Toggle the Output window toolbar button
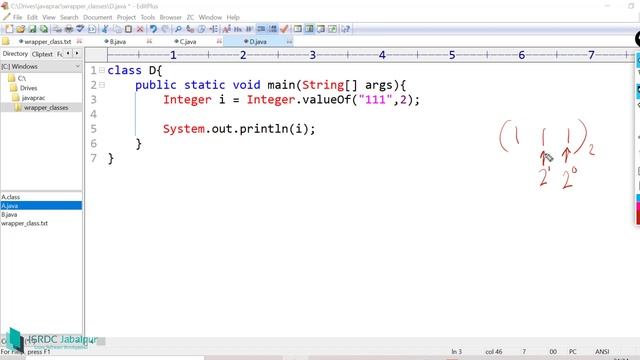Viewport: 640px width, 360px height. tap(321, 29)
